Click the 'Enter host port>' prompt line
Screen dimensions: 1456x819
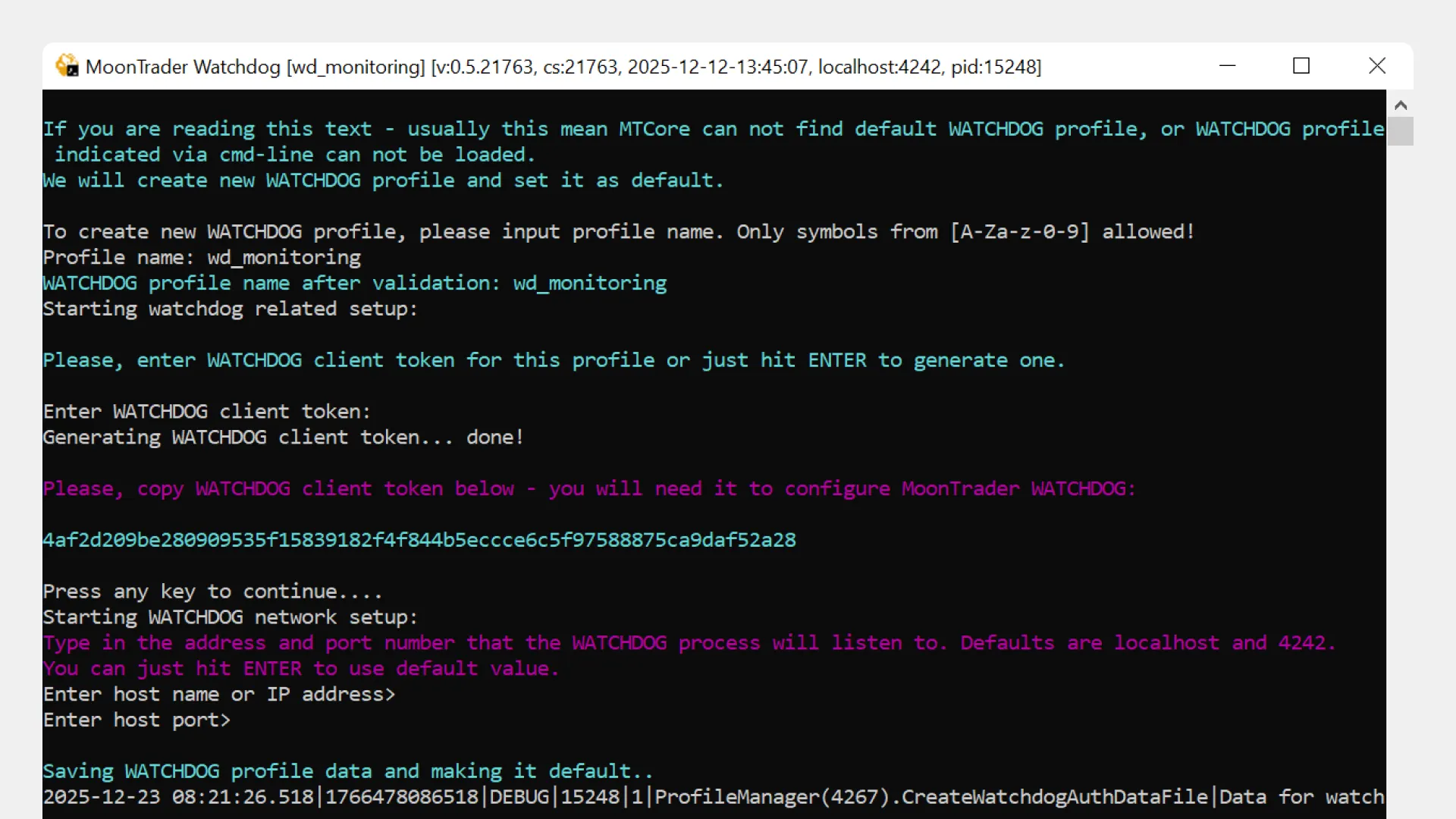click(x=136, y=720)
